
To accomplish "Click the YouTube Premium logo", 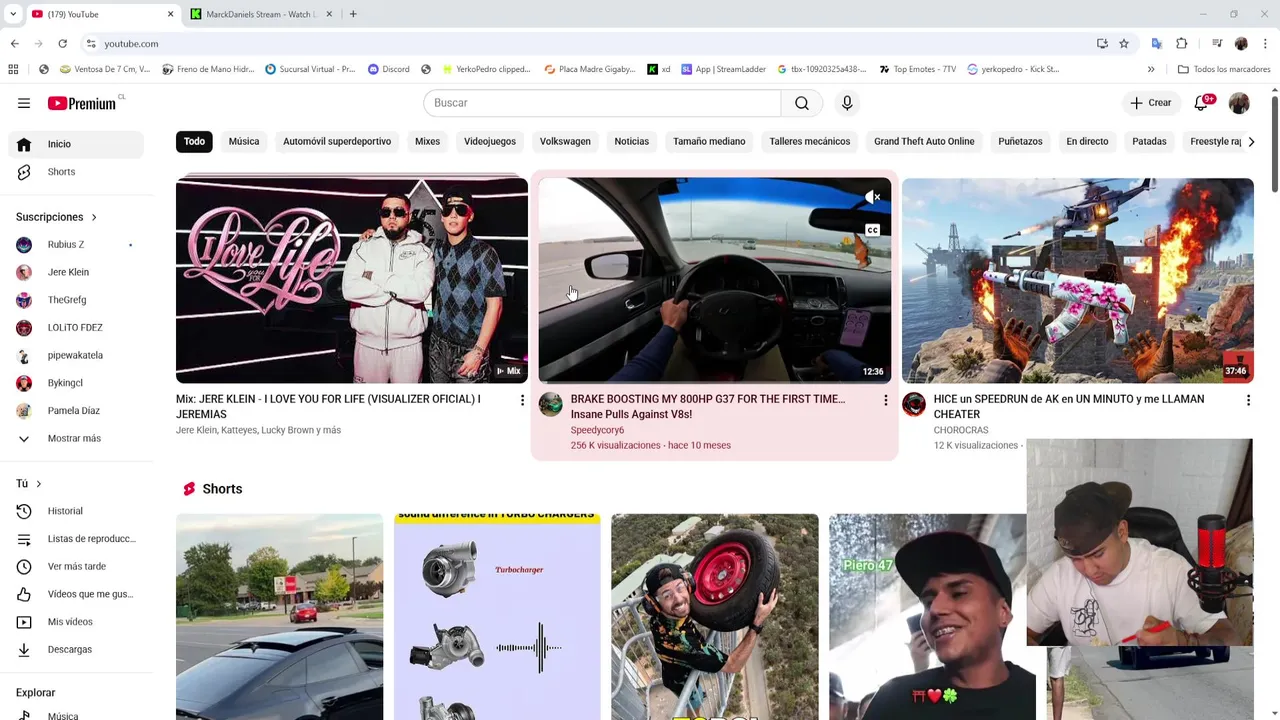I will [83, 103].
